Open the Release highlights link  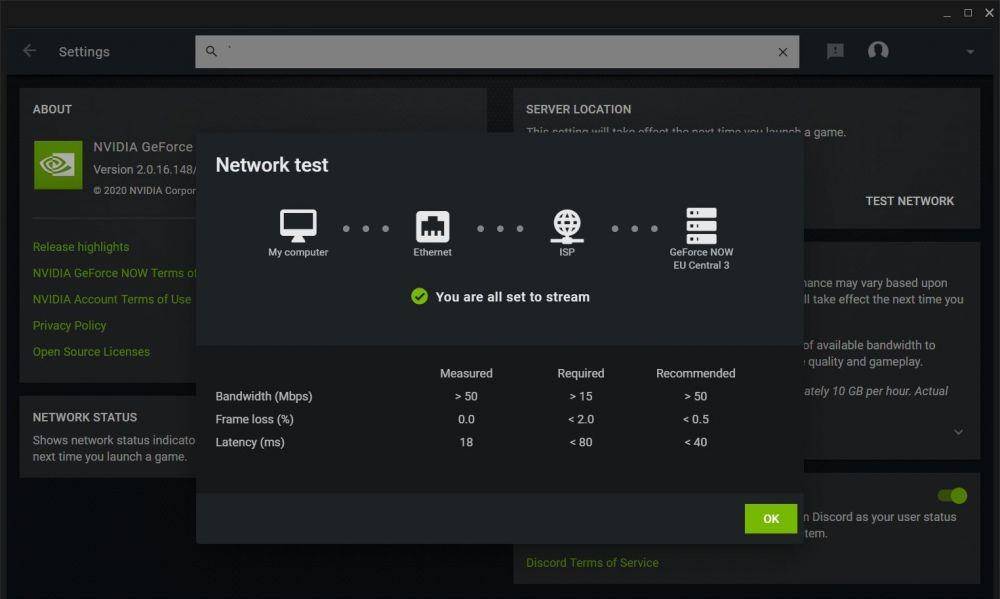[81, 247]
